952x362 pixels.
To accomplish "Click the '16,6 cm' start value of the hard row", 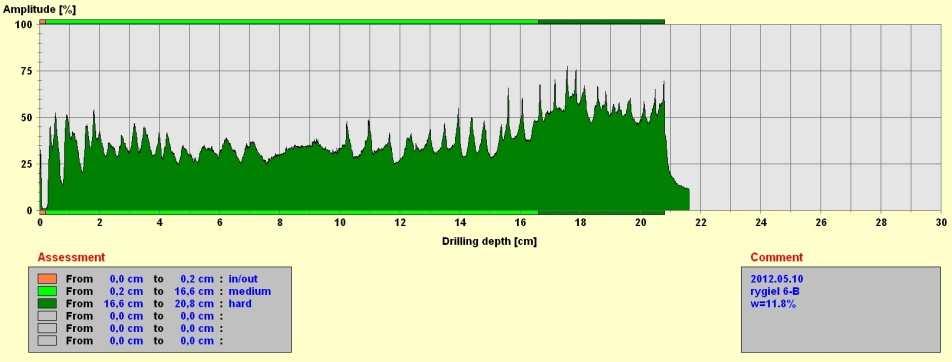I will [x=123, y=303].
